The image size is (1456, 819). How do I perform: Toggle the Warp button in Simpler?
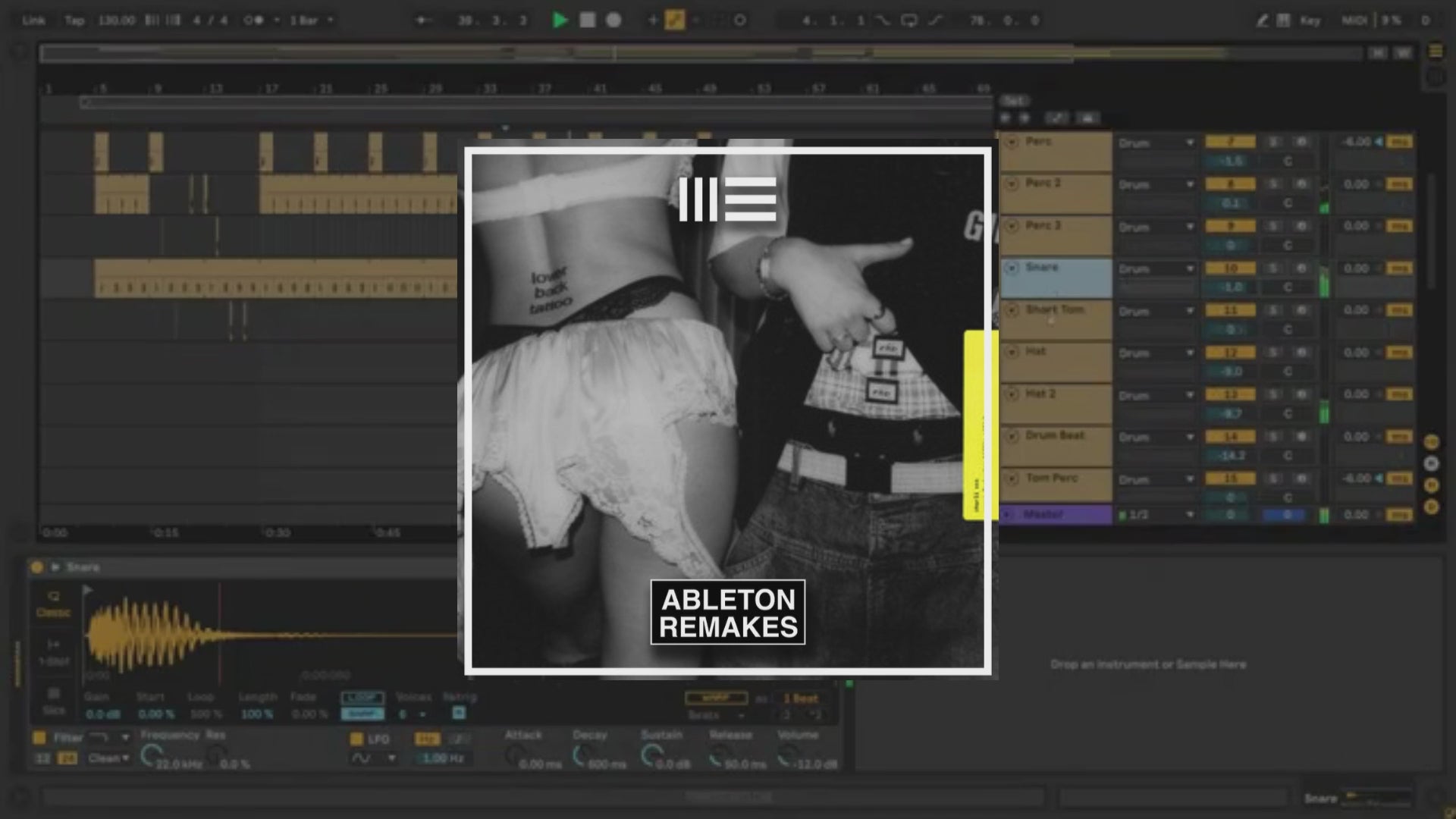[716, 698]
